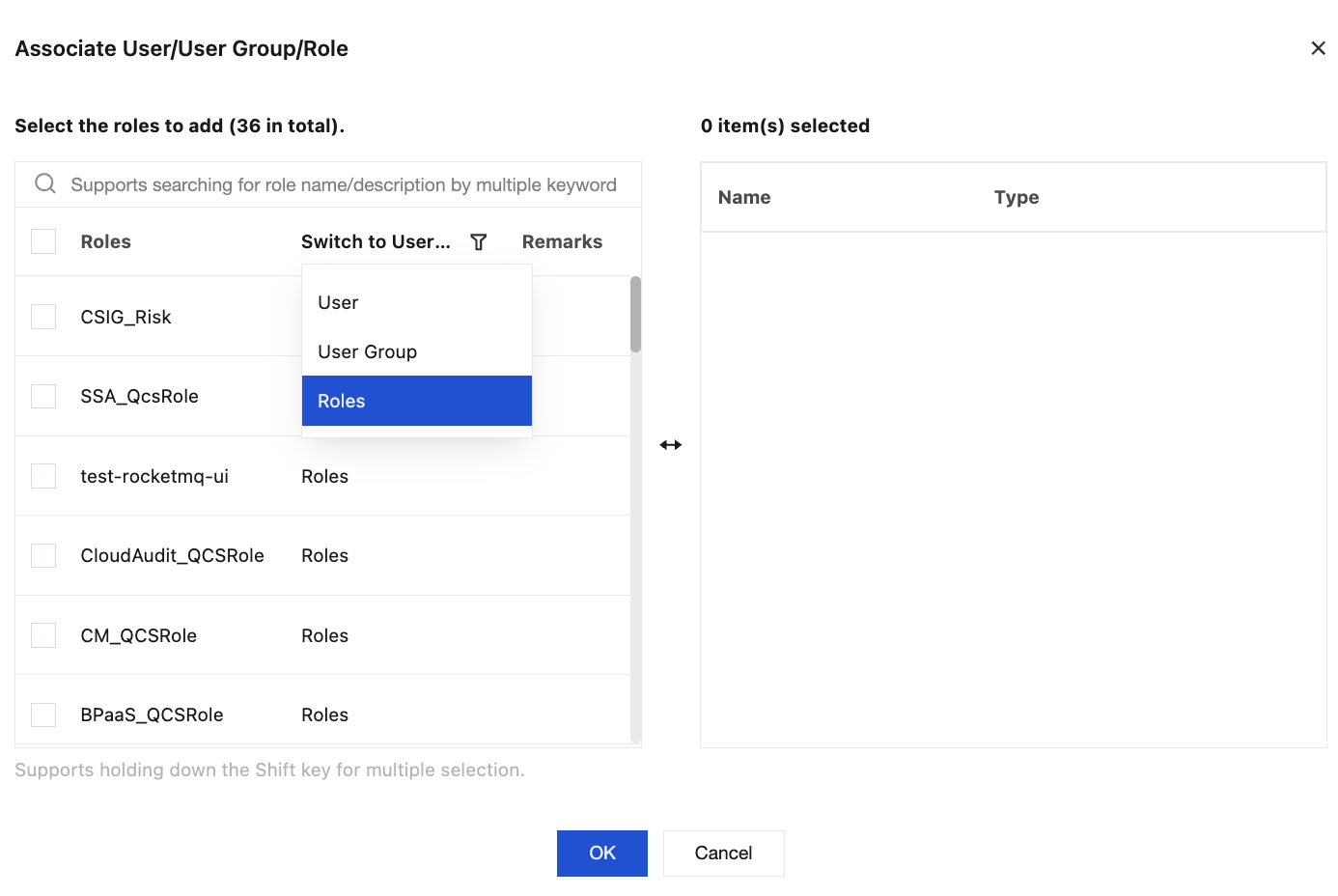The height and width of the screenshot is (896, 1338).
Task: Open the Switch to User dropdown header
Action: tap(376, 242)
